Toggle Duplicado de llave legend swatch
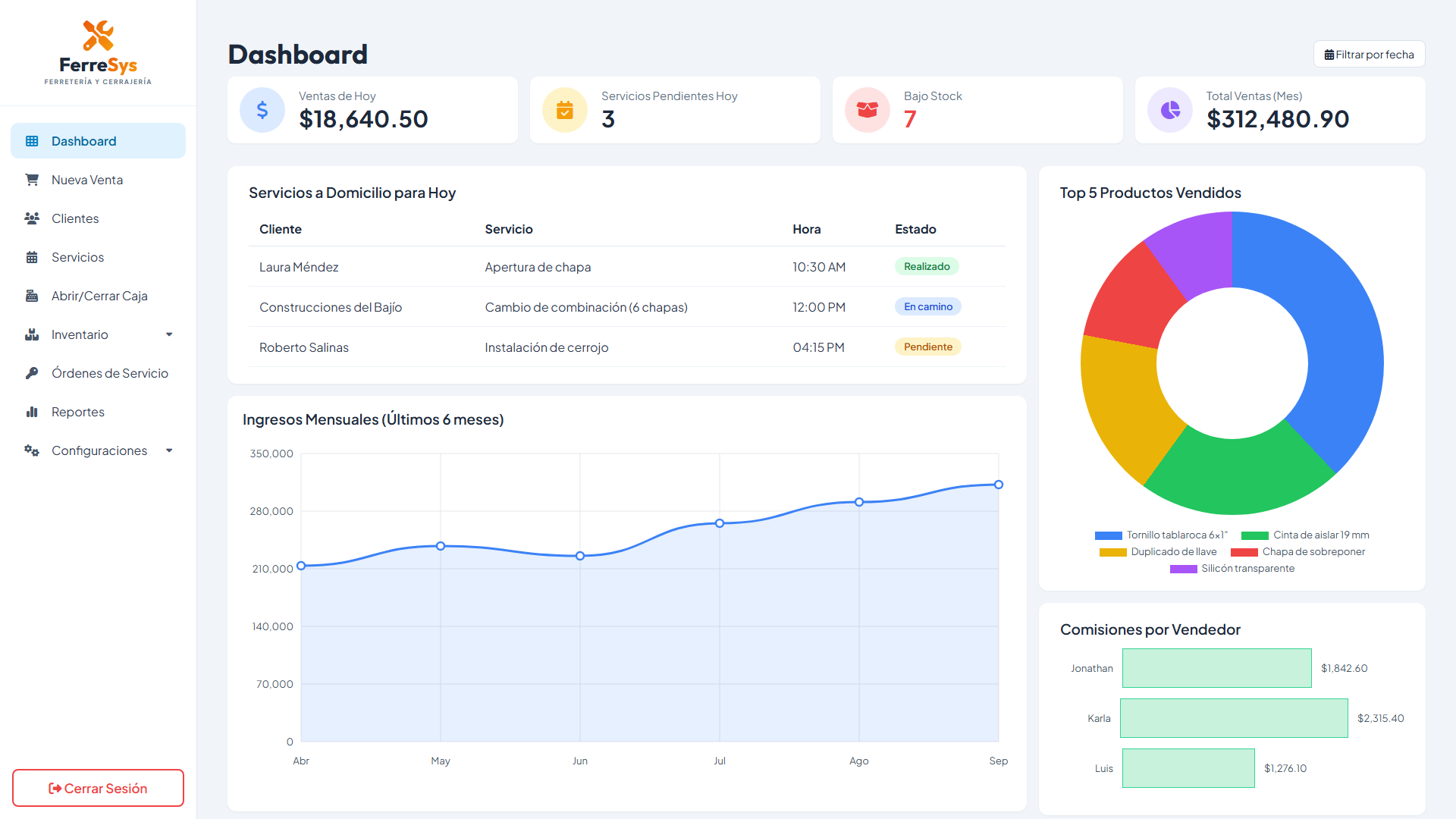The width and height of the screenshot is (1456, 819). pyautogui.click(x=1112, y=552)
